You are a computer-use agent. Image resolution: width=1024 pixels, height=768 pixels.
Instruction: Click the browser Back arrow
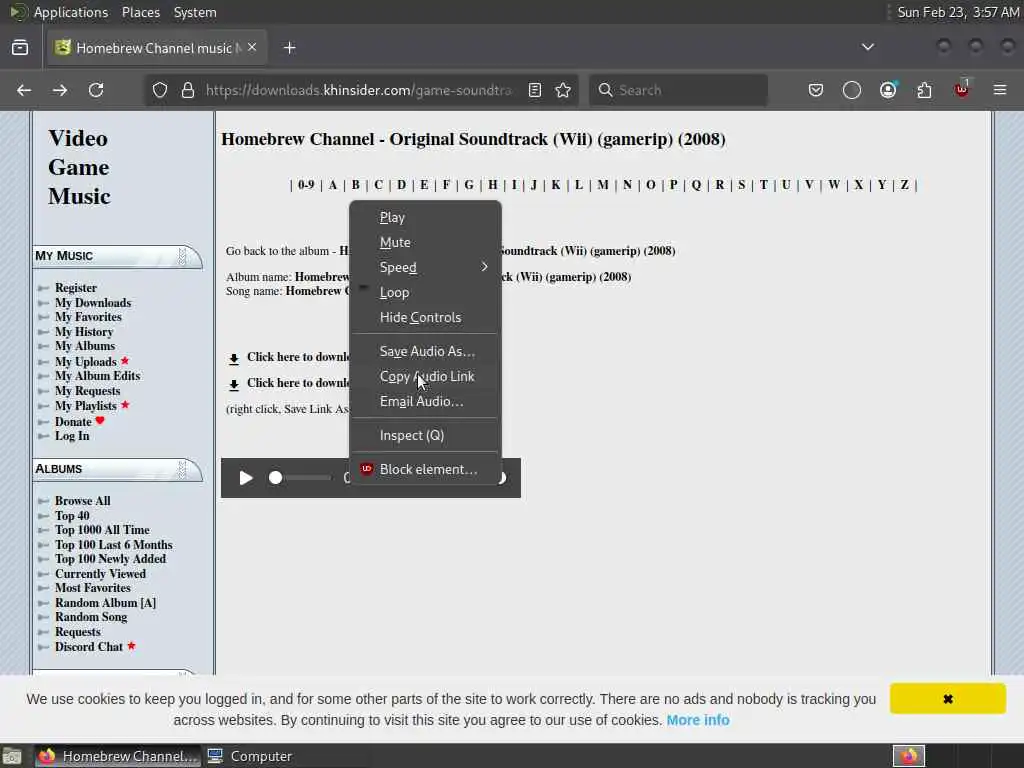pos(24,90)
